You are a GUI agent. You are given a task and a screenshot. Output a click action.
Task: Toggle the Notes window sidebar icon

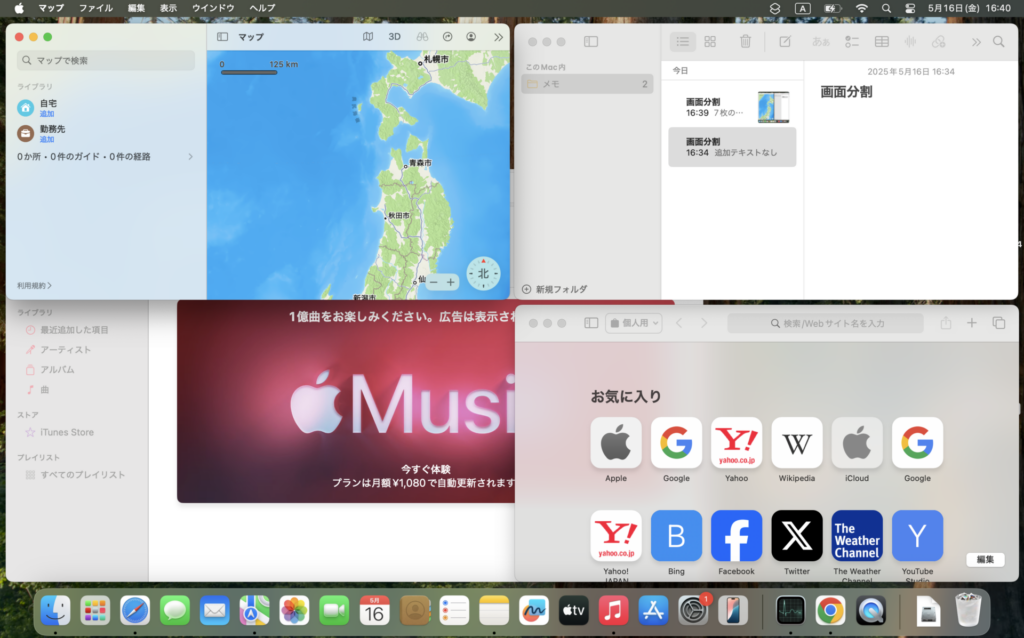[x=591, y=42]
